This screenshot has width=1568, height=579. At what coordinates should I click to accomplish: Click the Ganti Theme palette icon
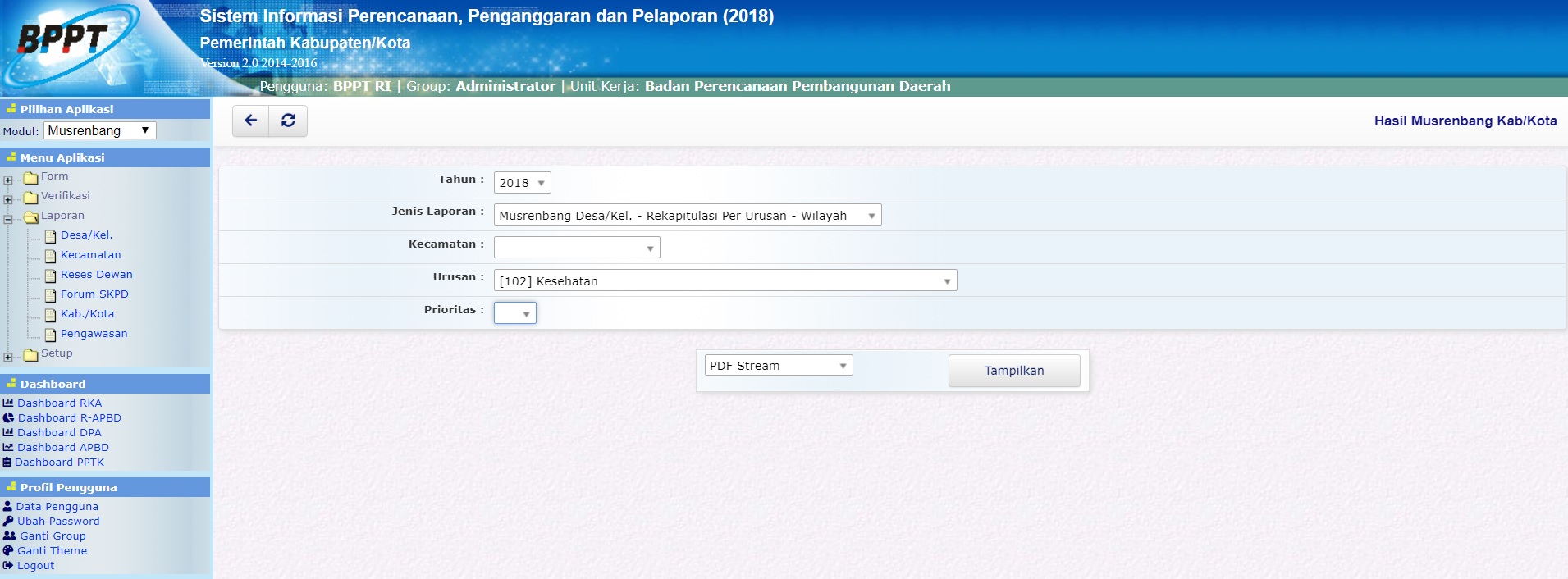8,550
